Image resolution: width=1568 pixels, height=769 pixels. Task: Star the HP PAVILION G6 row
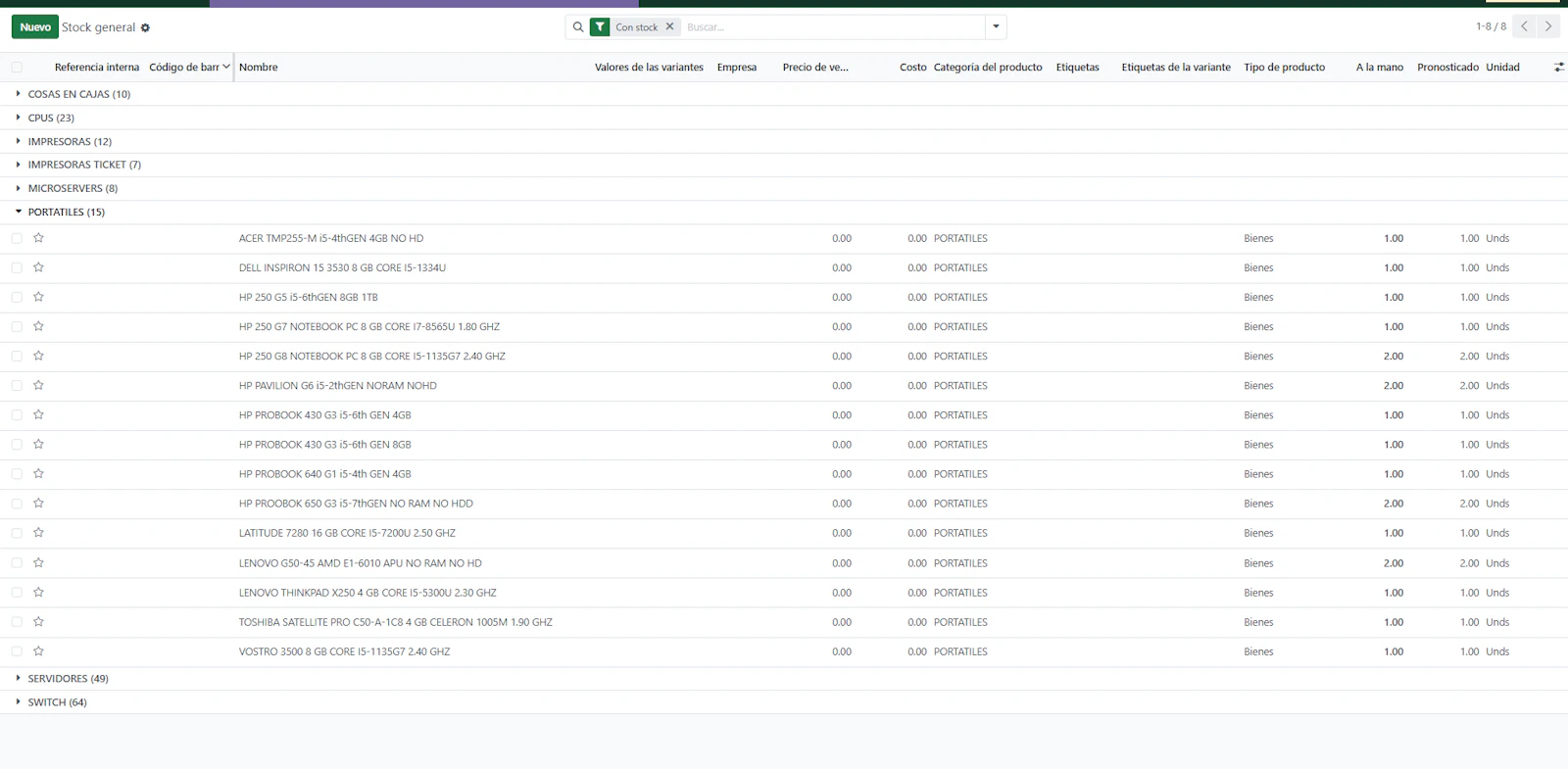39,385
